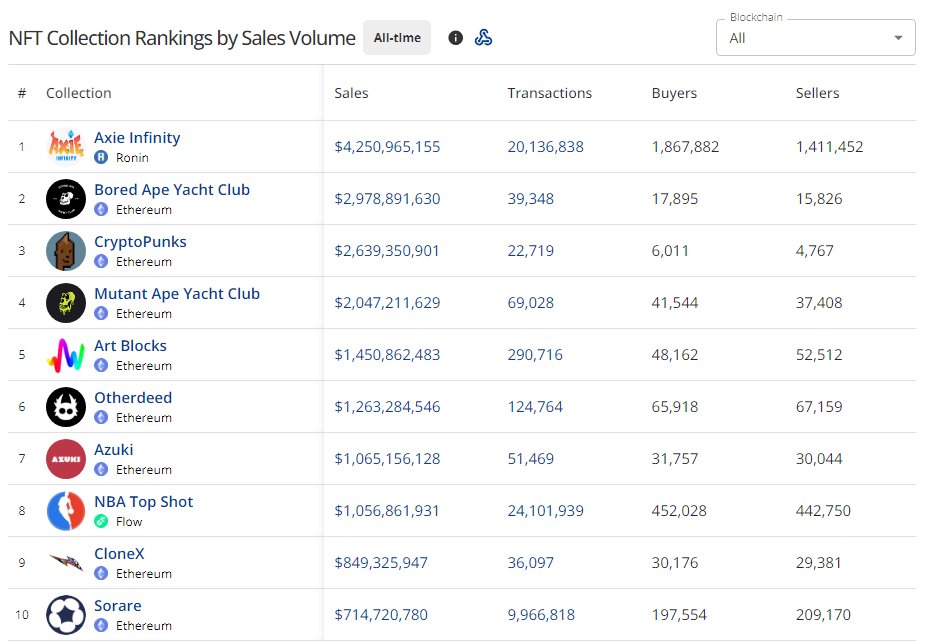Image resolution: width=929 pixels, height=641 pixels.
Task: Click Otherdeed sales $1,263,284,546
Action: pos(387,407)
